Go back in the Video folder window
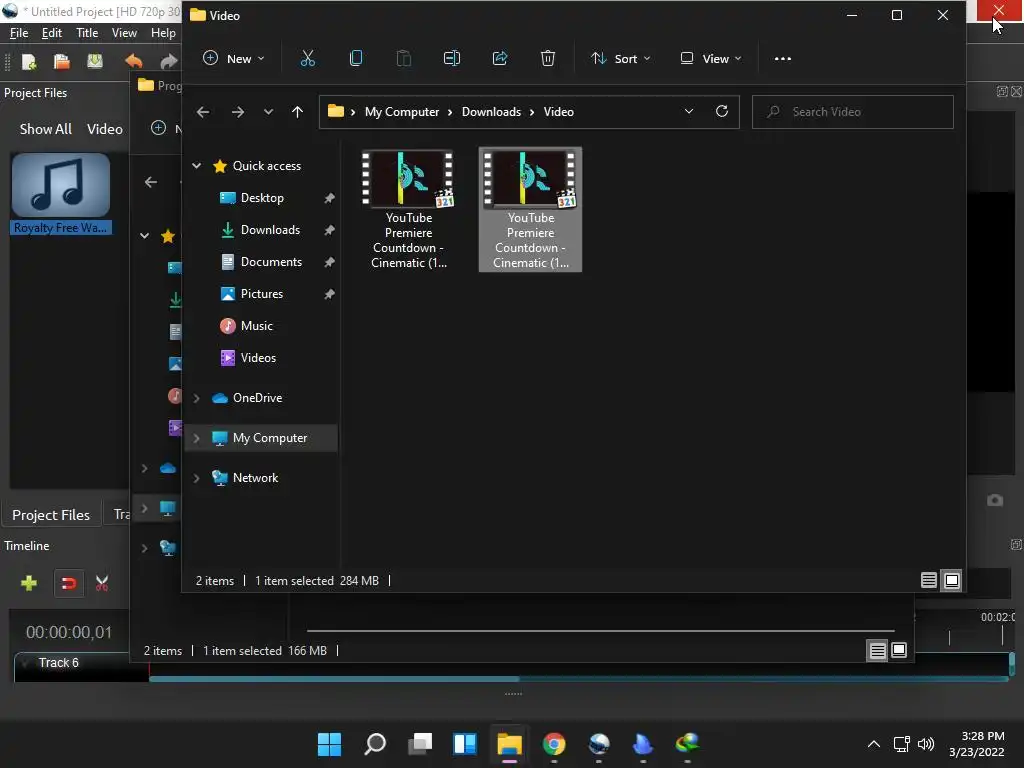 tap(203, 112)
